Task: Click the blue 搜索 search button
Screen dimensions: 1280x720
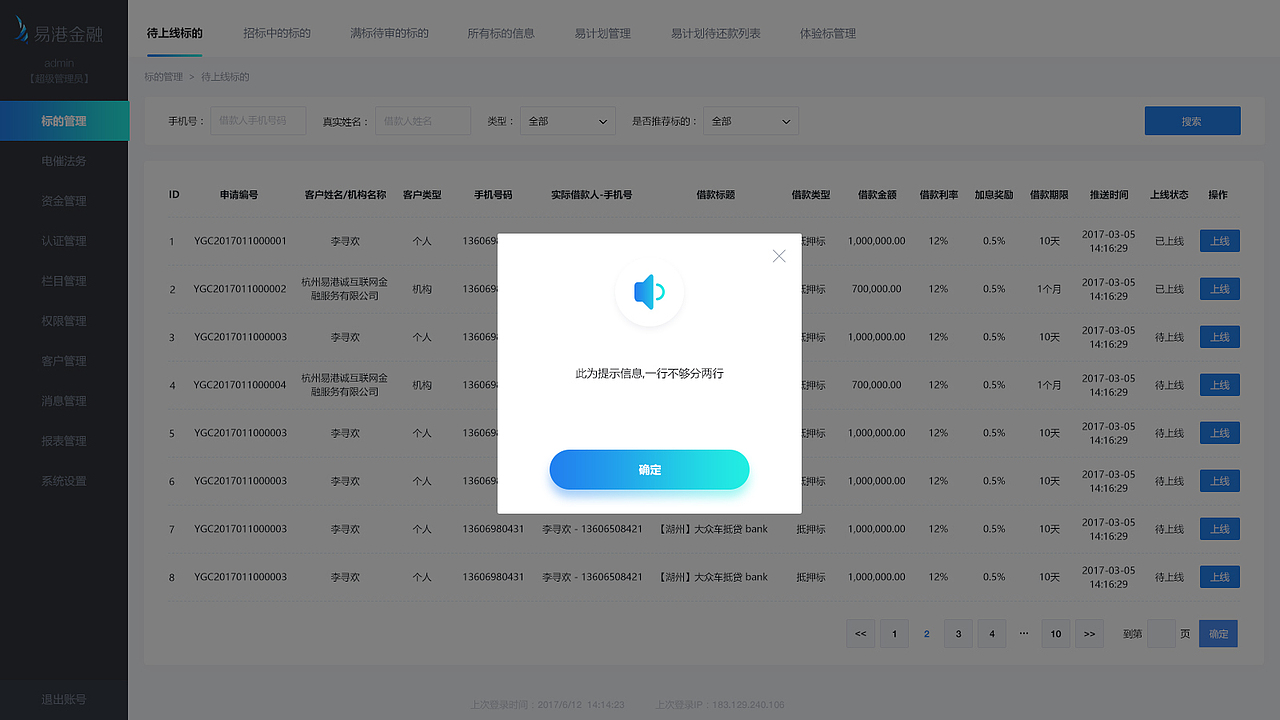Action: [x=1192, y=120]
